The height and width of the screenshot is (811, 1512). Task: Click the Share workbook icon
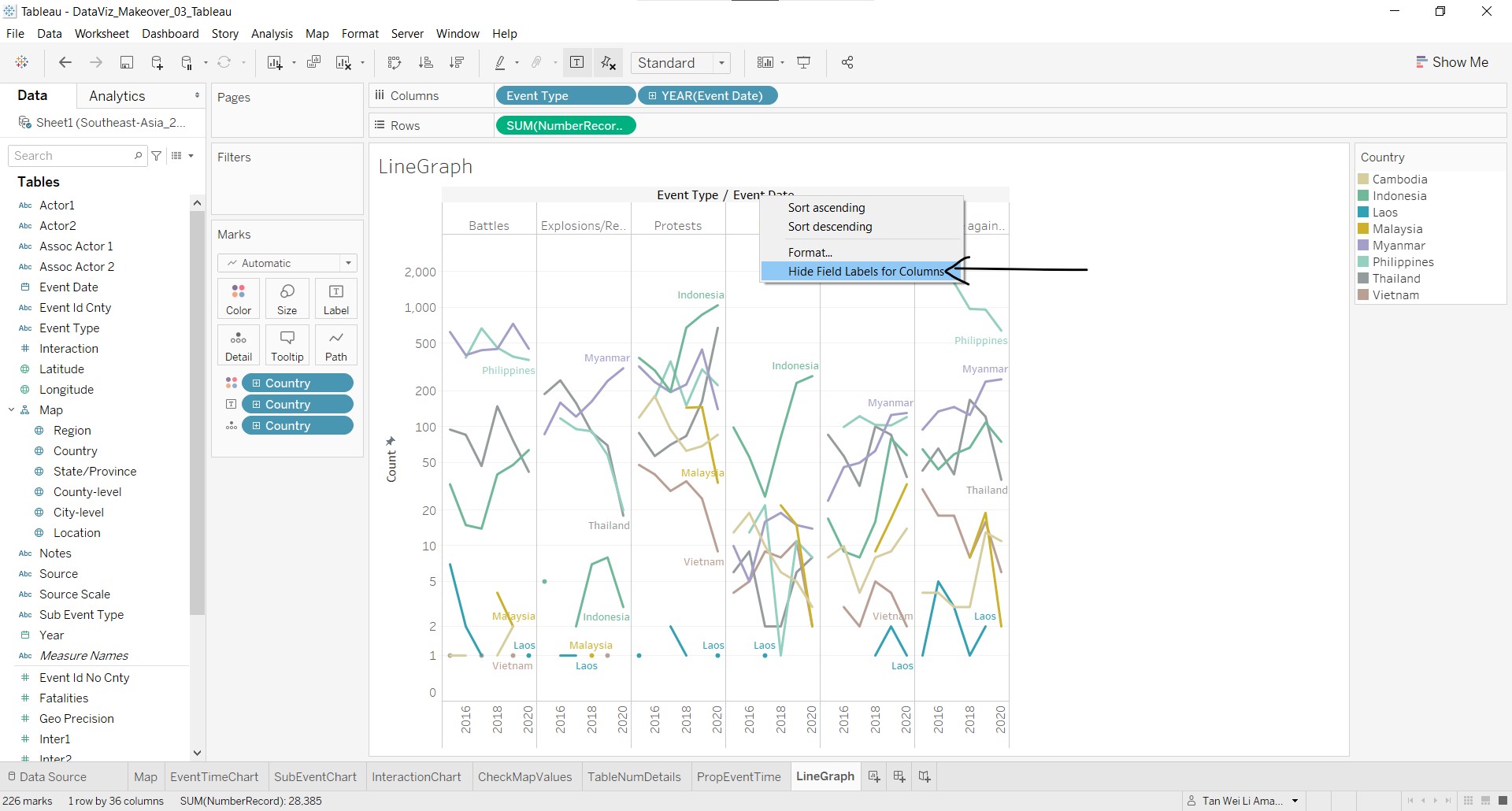click(x=847, y=63)
